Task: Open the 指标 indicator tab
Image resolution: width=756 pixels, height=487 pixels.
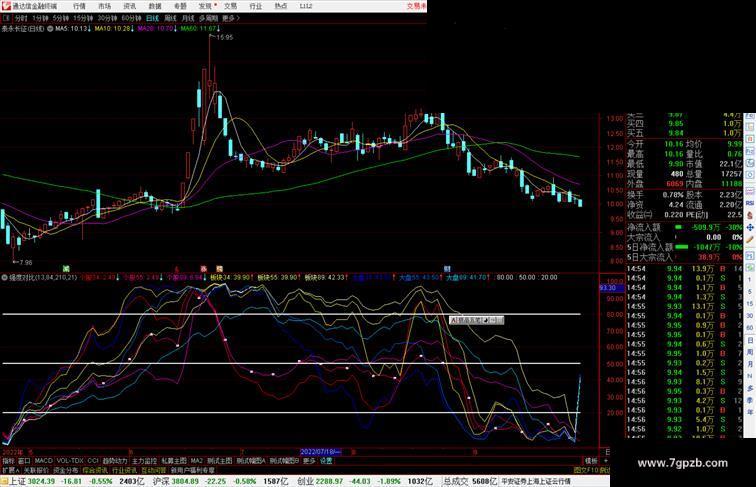Action: coord(8,461)
